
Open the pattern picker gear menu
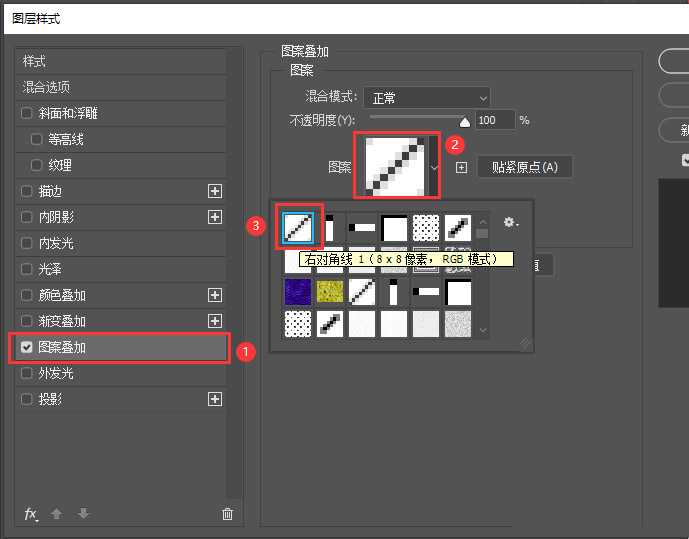coord(511,223)
